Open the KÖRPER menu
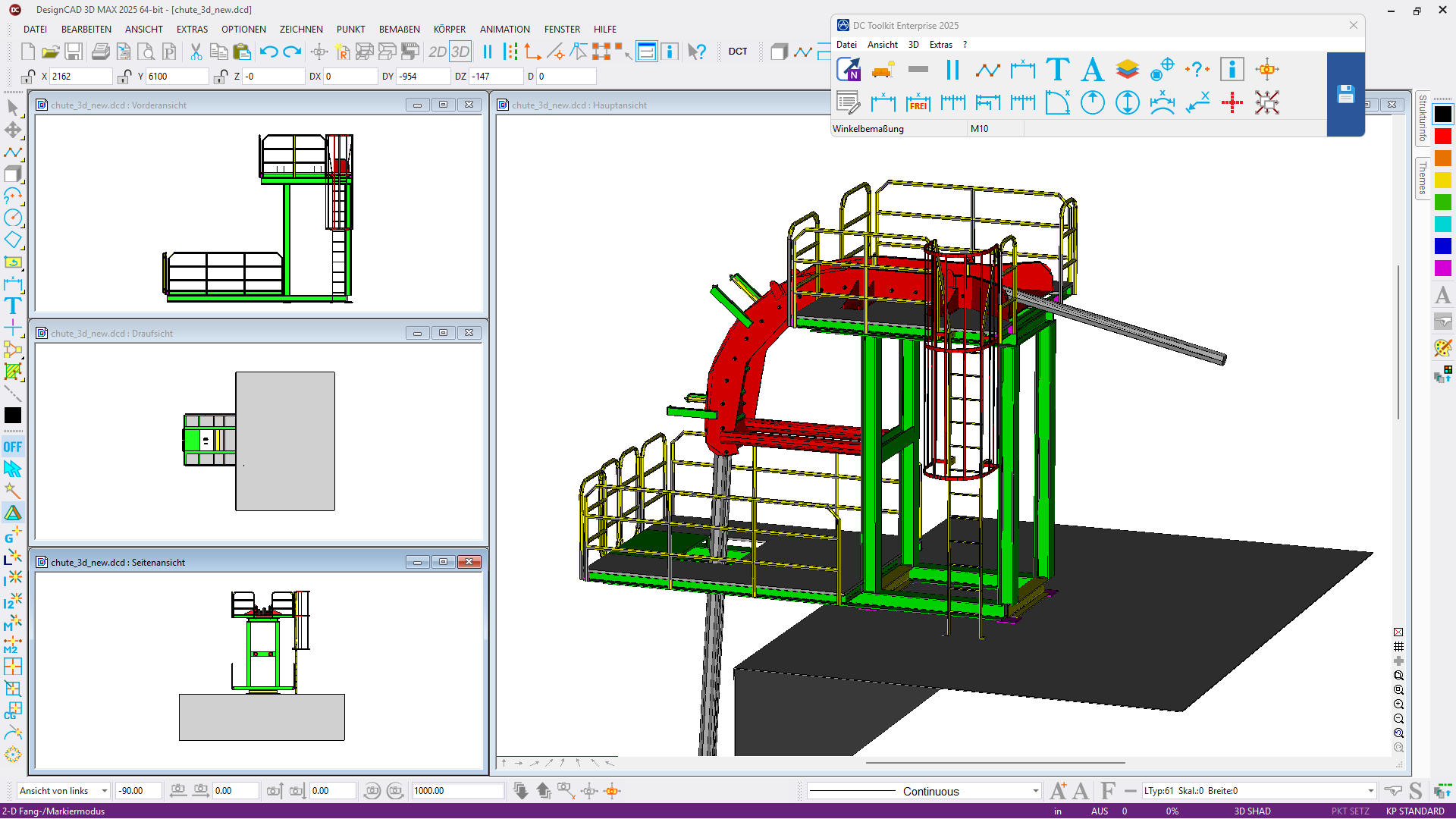The image size is (1456, 819). (x=449, y=30)
